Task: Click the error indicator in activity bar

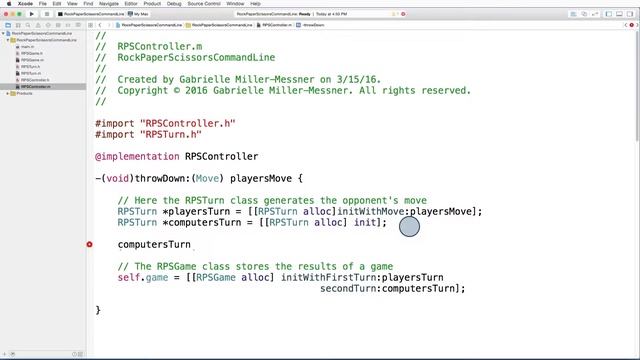Action: coord(403,14)
